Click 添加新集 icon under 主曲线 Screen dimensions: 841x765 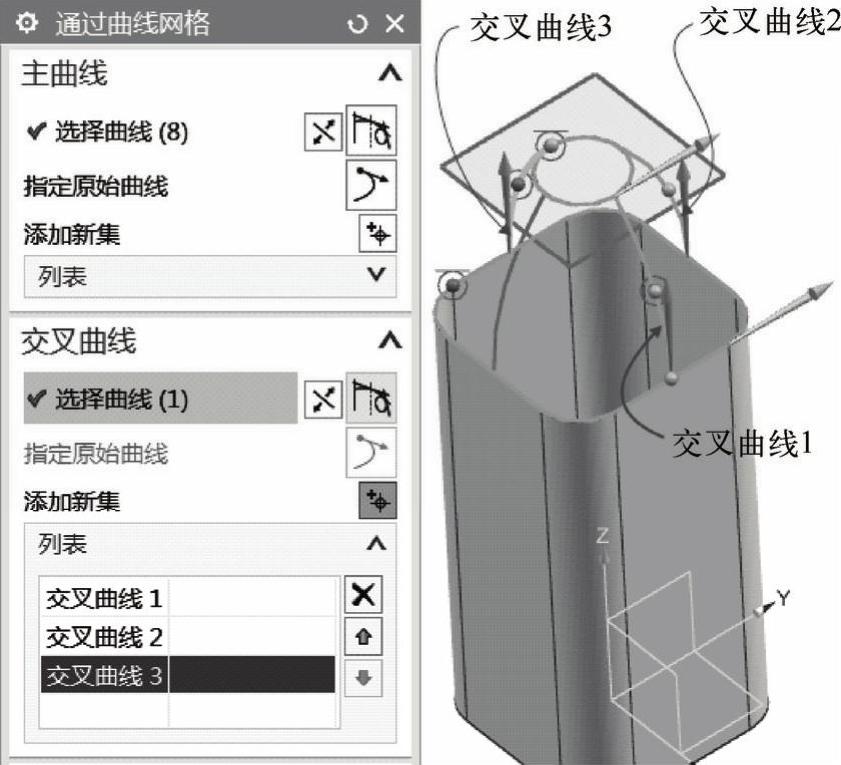coord(378,234)
